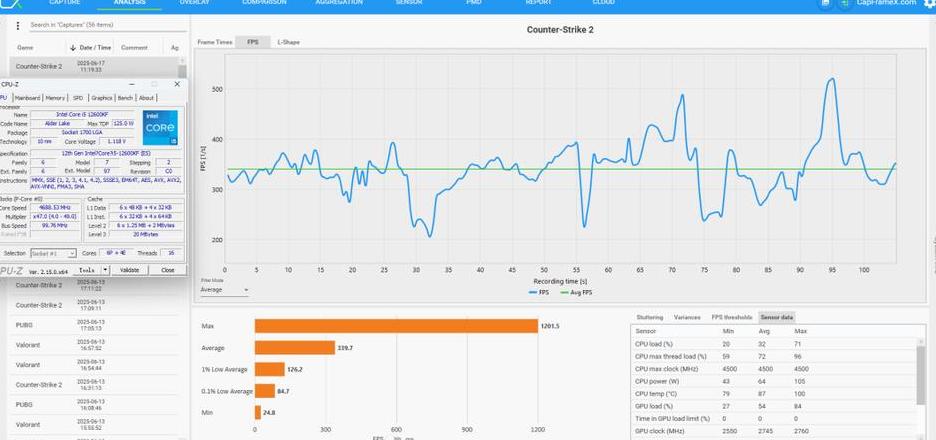Go to the CLOUD tab
This screenshot has width=936, height=440.
pos(603,3)
